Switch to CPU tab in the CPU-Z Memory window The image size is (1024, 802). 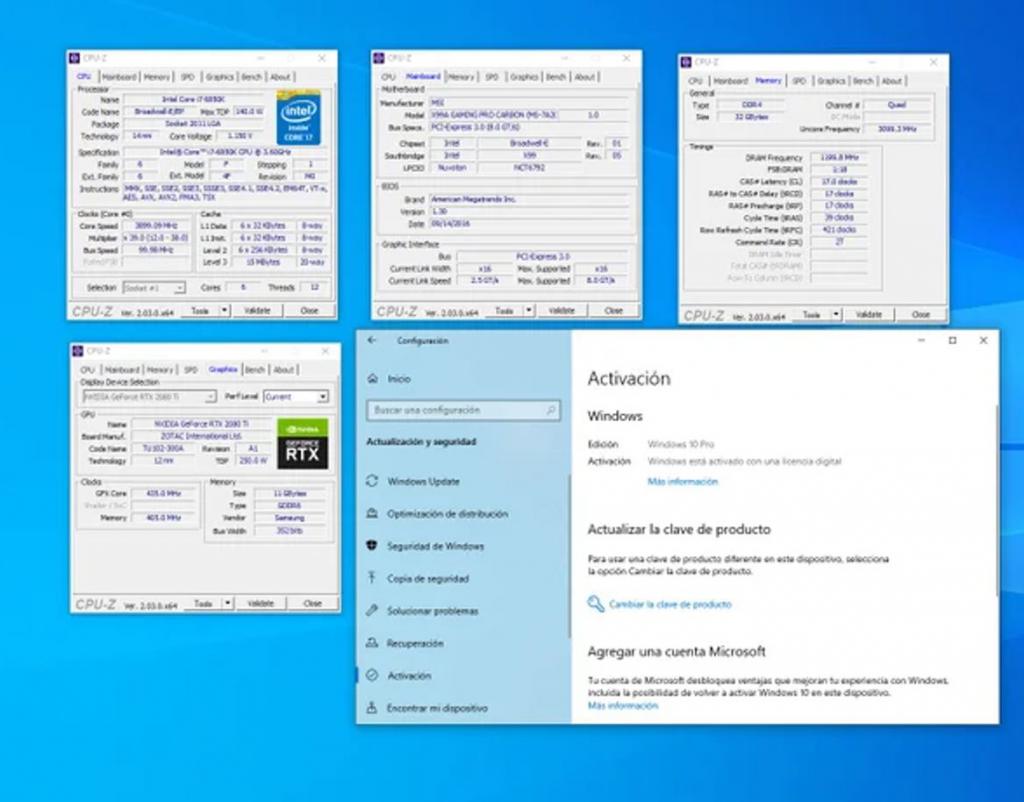[695, 81]
